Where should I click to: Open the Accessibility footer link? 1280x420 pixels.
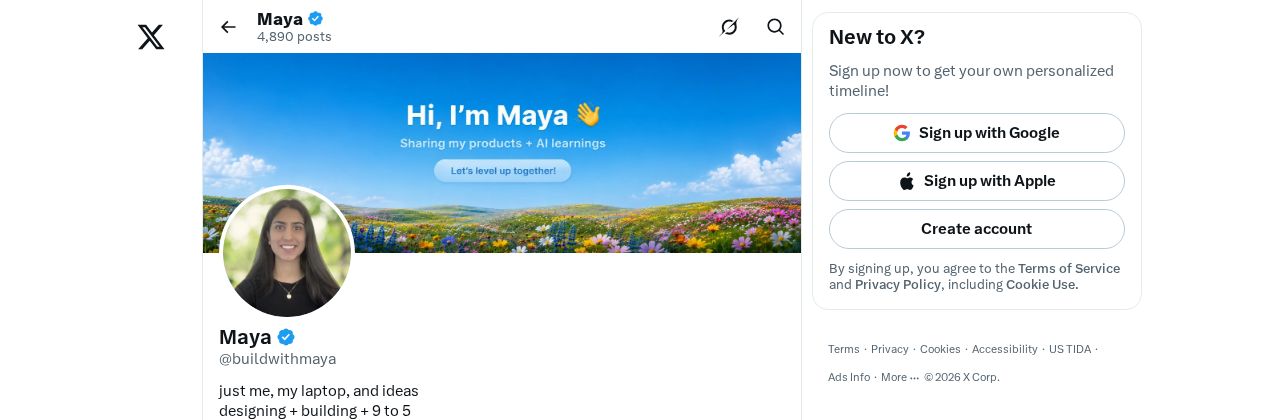pos(1005,349)
